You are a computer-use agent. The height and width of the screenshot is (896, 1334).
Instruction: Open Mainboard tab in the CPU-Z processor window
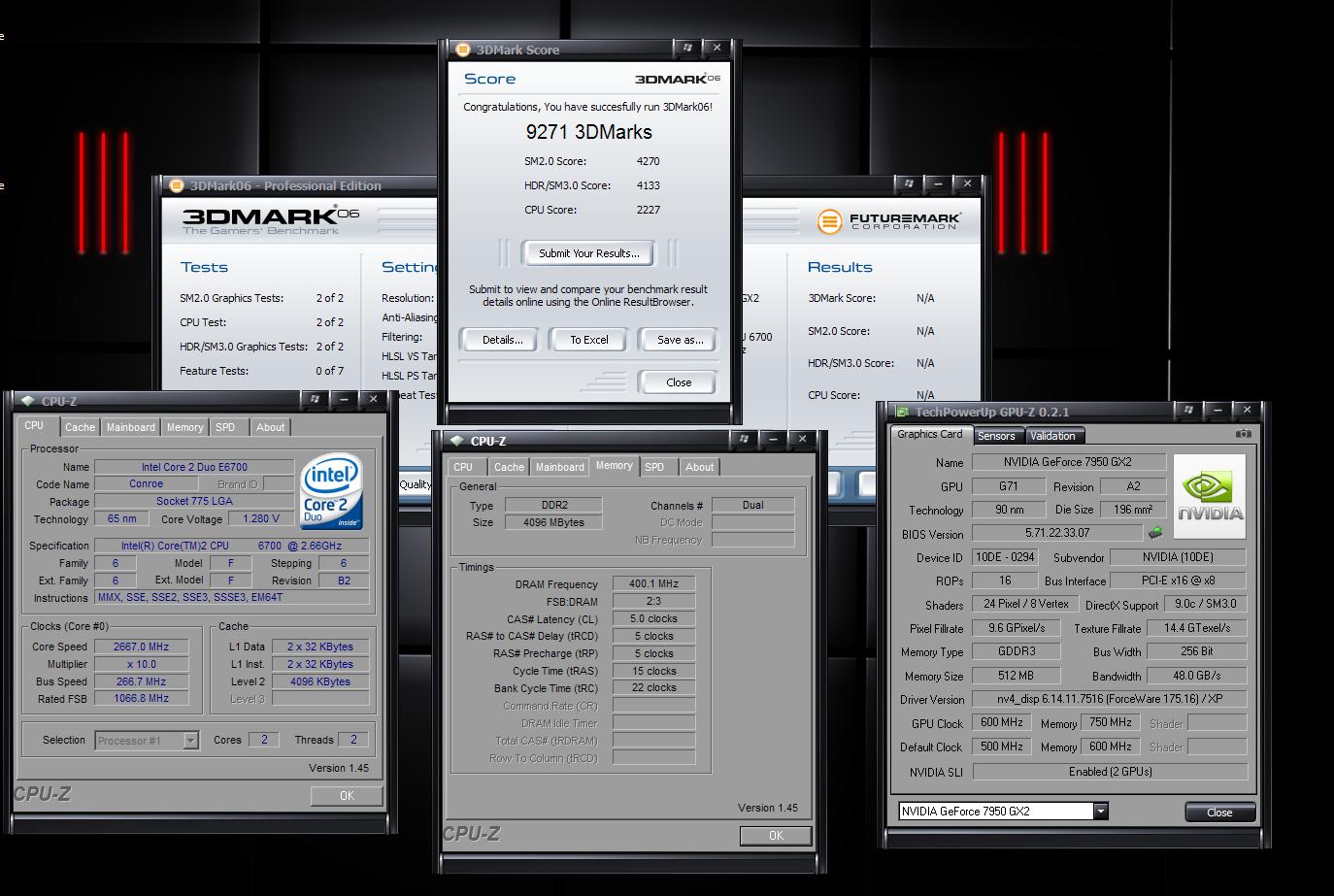[130, 427]
